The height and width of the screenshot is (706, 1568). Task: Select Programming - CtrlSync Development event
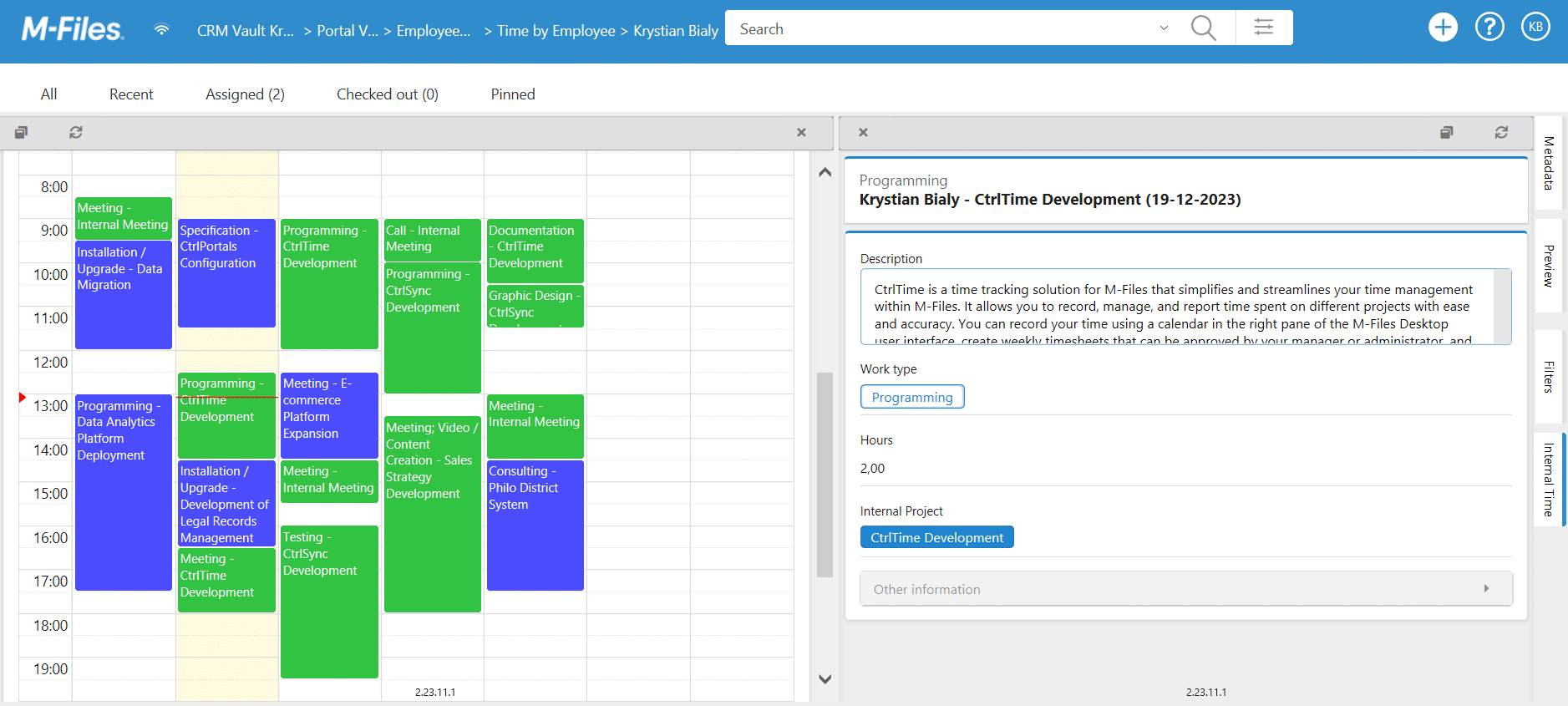(433, 328)
